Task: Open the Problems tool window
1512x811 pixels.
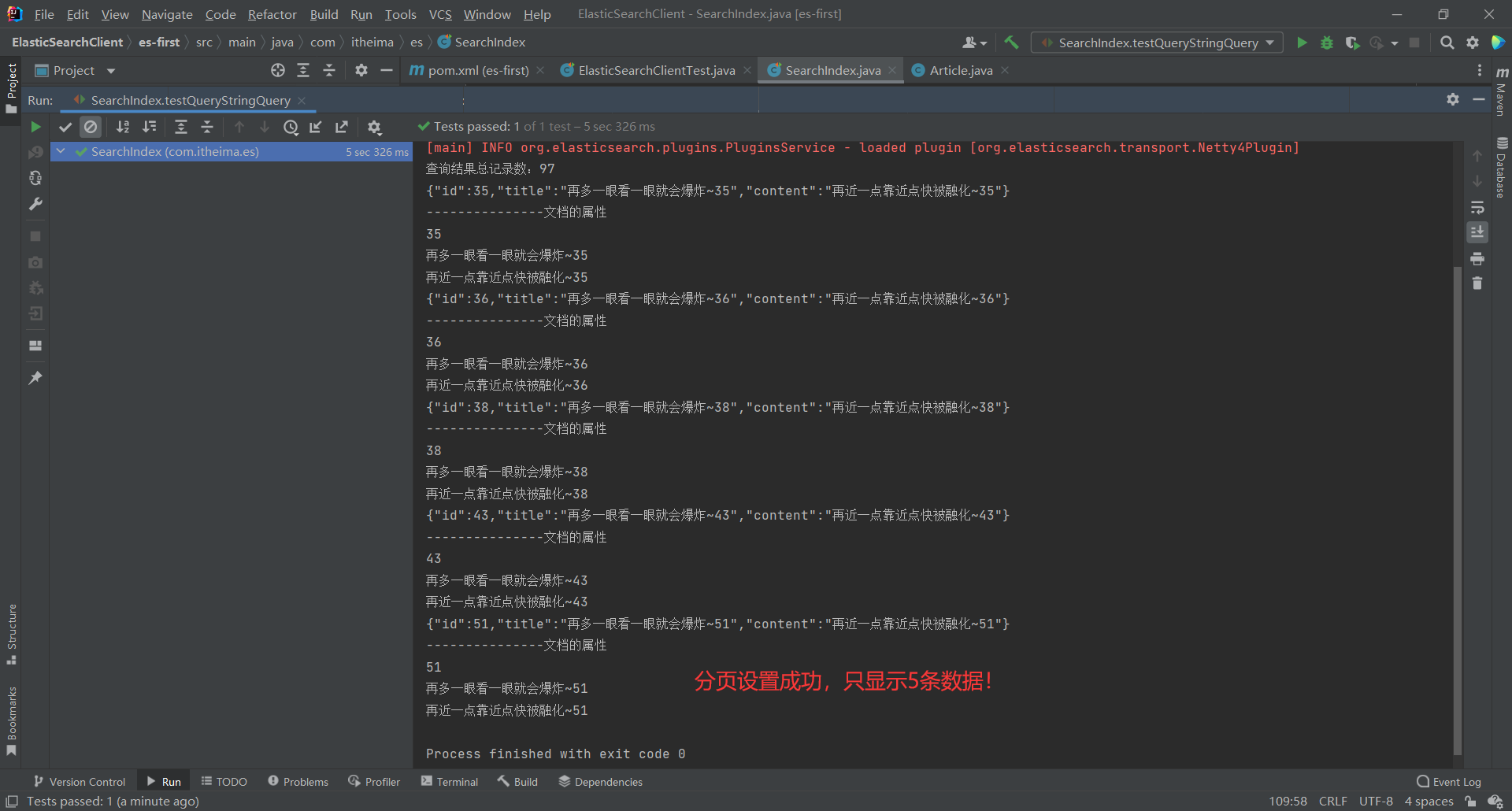Action: tap(298, 782)
